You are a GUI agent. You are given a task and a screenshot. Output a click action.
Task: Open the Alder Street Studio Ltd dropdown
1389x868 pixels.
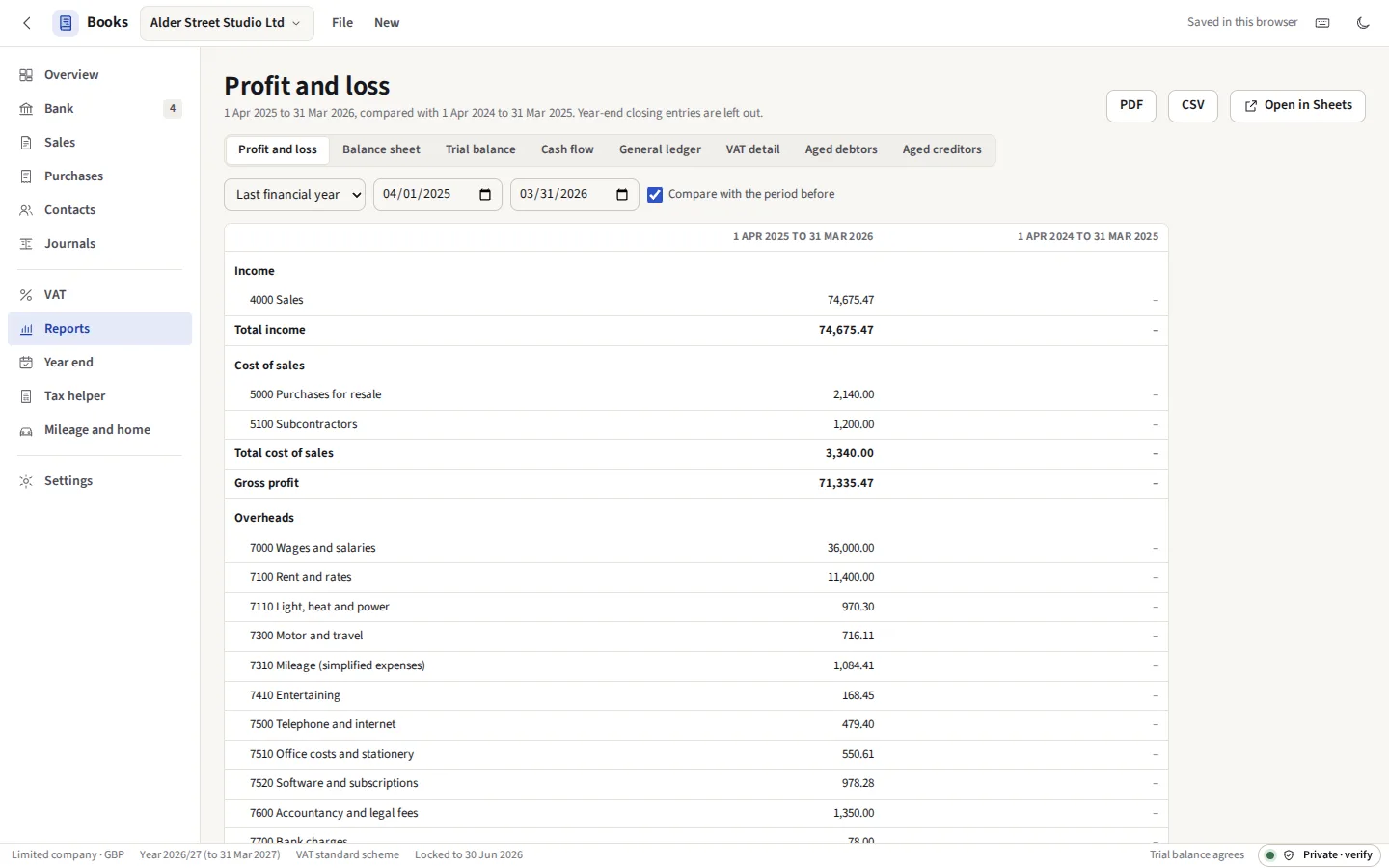pyautogui.click(x=227, y=23)
